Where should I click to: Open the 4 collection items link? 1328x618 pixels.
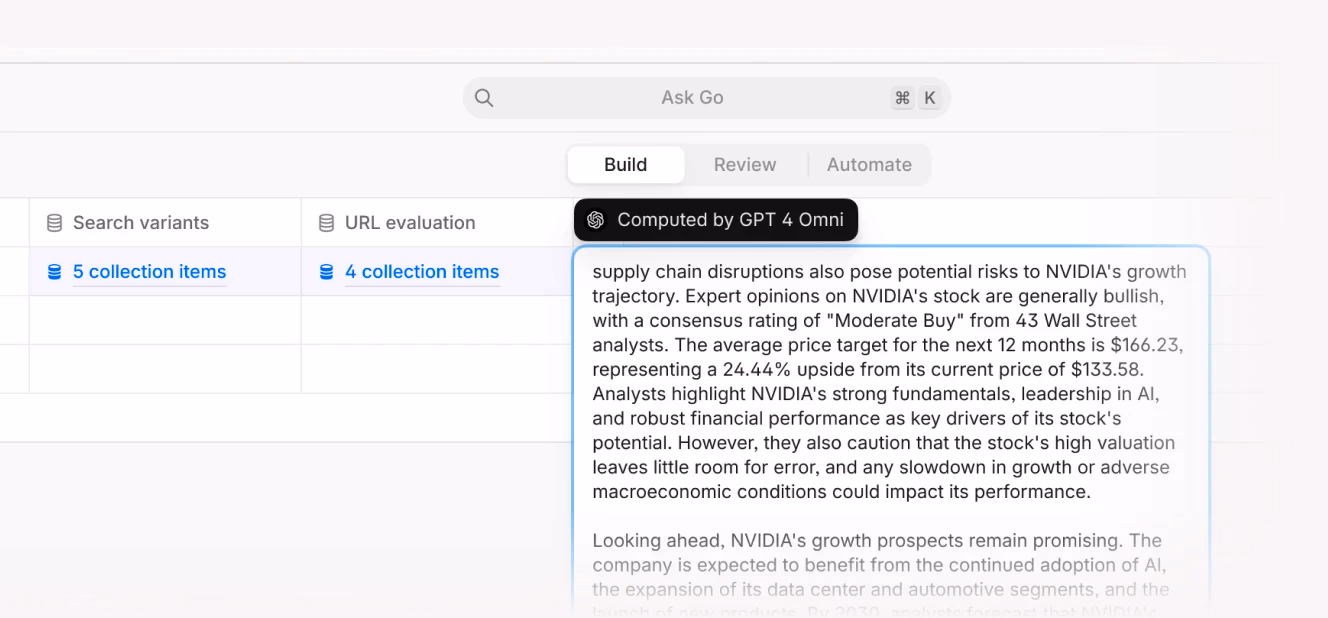(x=422, y=272)
